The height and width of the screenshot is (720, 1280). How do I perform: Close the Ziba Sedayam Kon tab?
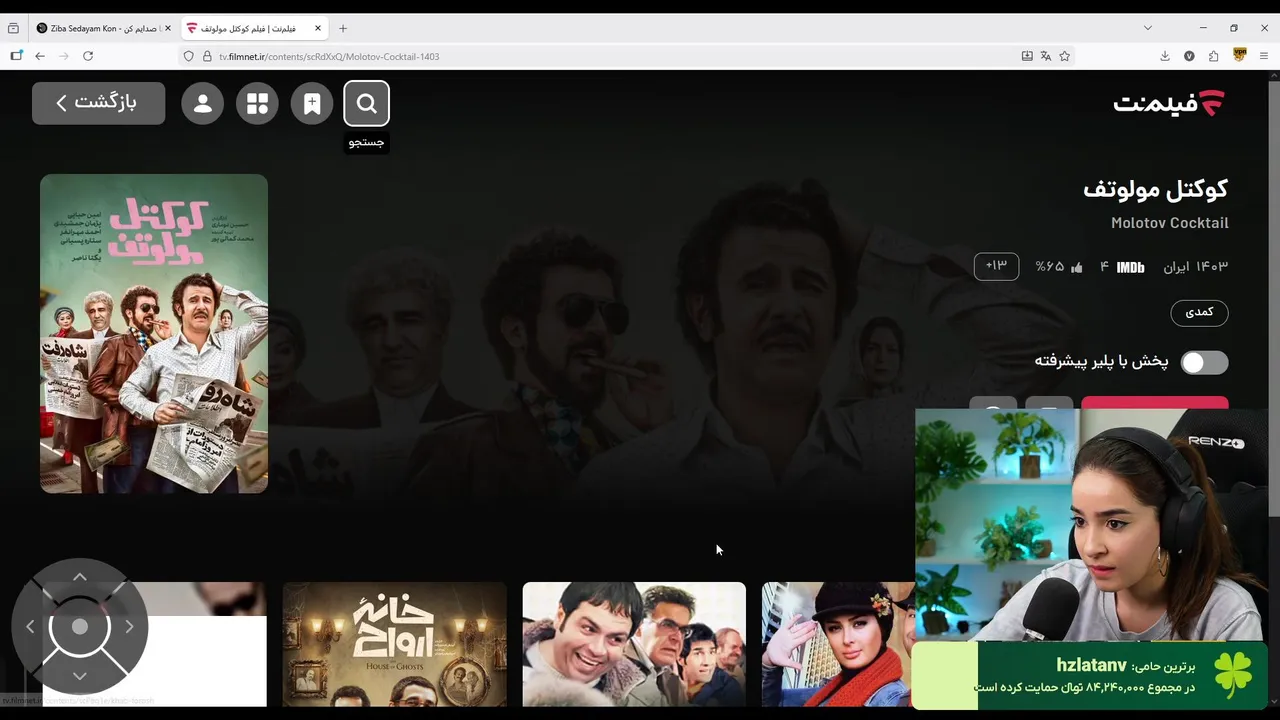click(x=166, y=28)
